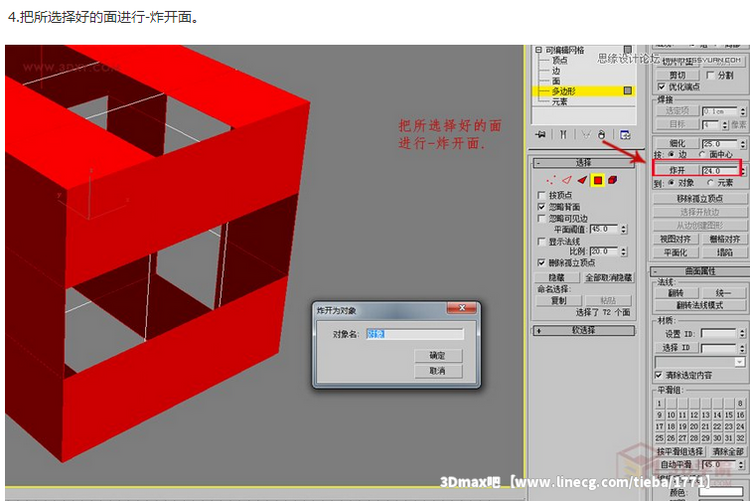Click the 细化 button
Image resolution: width=750 pixels, height=501 pixels.
(676, 143)
